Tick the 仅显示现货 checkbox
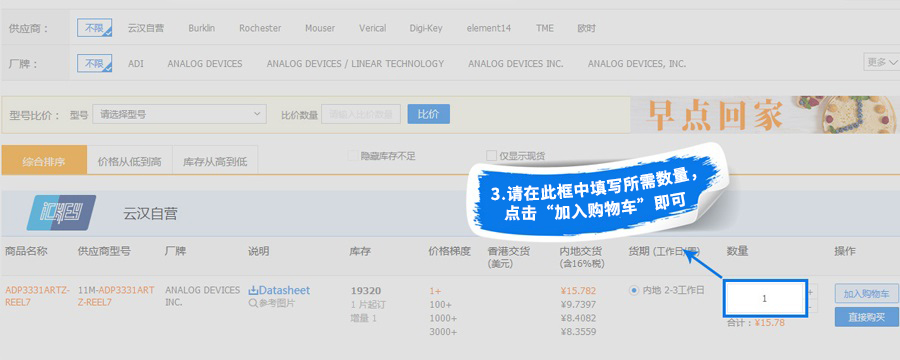This screenshot has height=360, width=900. [x=491, y=156]
